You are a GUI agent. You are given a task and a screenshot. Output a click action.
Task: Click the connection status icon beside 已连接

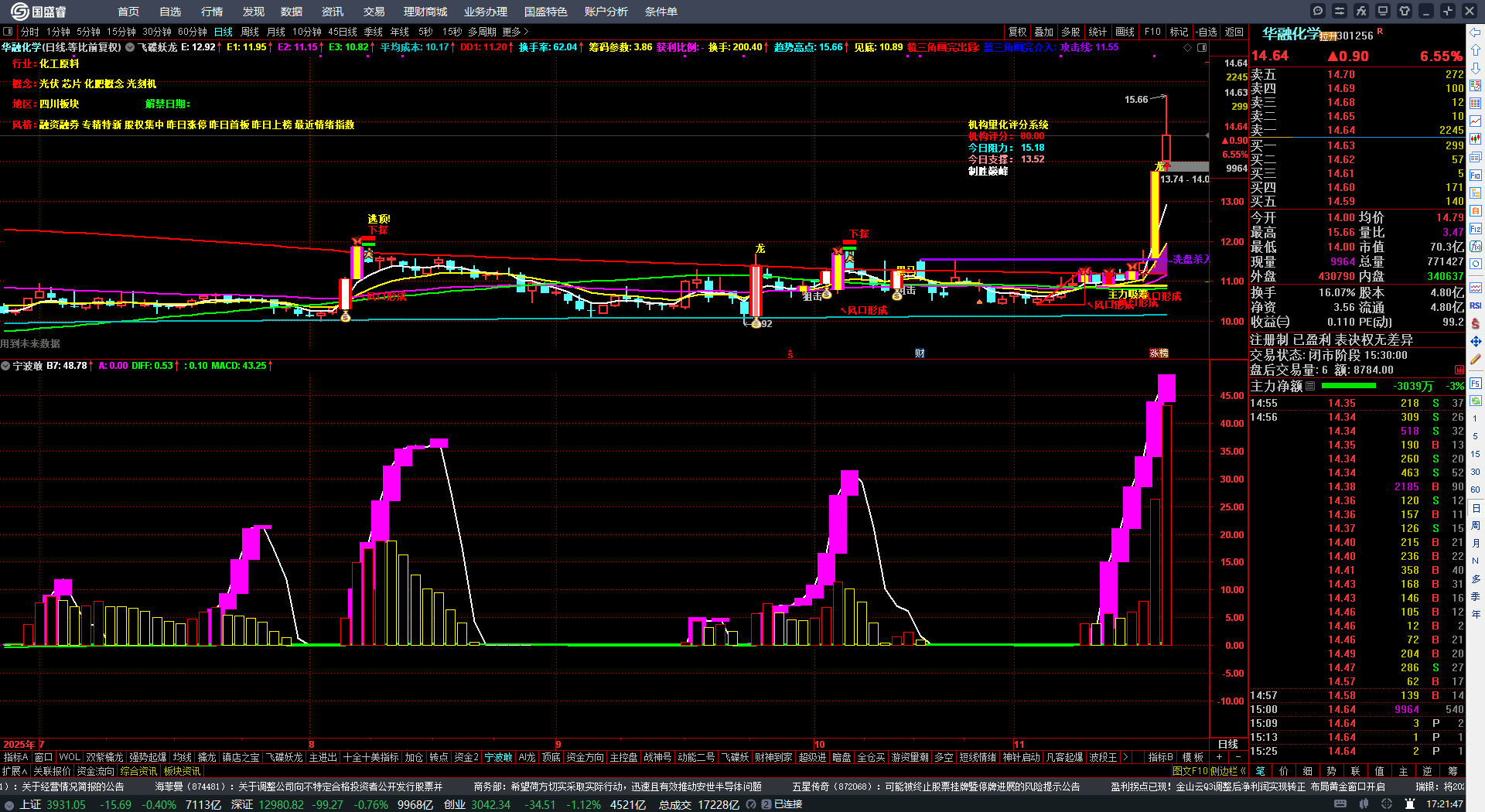point(766,804)
